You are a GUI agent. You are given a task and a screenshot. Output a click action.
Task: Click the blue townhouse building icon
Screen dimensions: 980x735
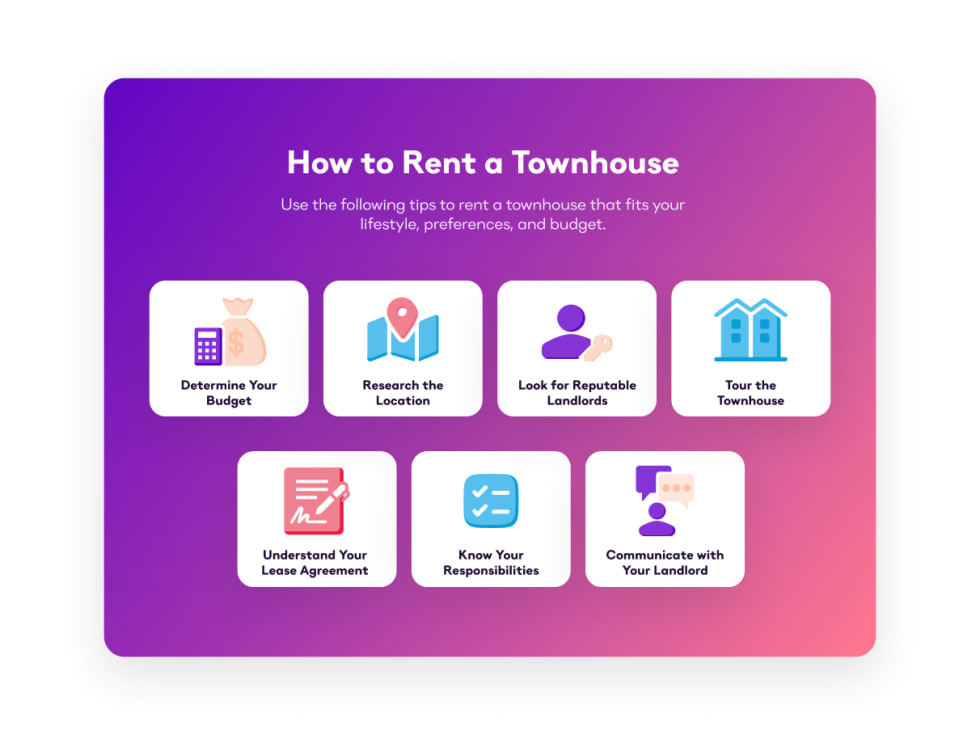[x=750, y=330]
